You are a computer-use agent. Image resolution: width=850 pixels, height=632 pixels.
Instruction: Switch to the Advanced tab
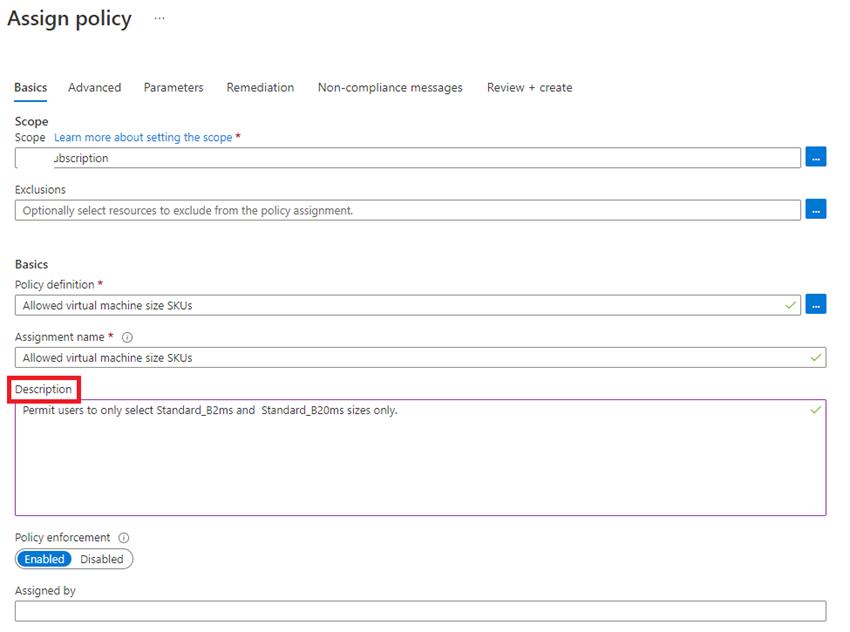pyautogui.click(x=94, y=87)
